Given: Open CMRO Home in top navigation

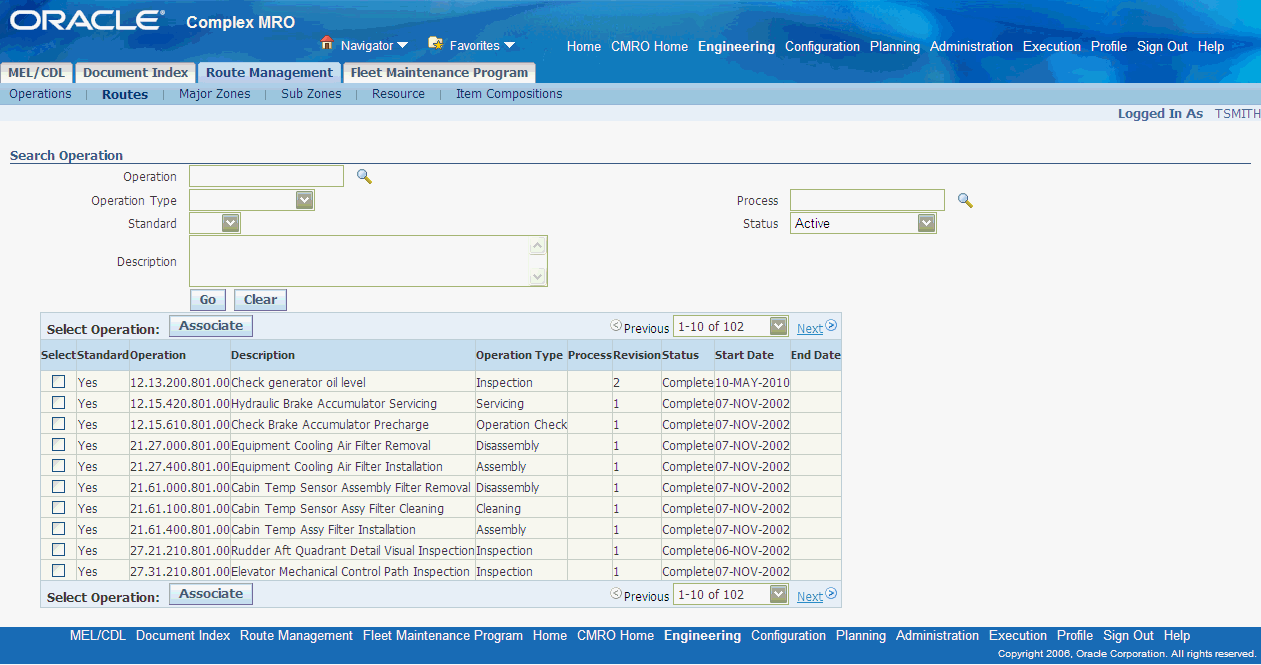Looking at the screenshot, I should tap(650, 47).
